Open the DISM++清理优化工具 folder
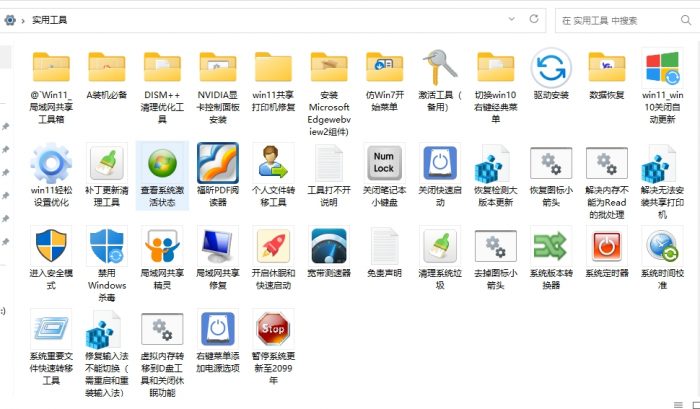Viewport: 700px width, 409px height. point(162,67)
